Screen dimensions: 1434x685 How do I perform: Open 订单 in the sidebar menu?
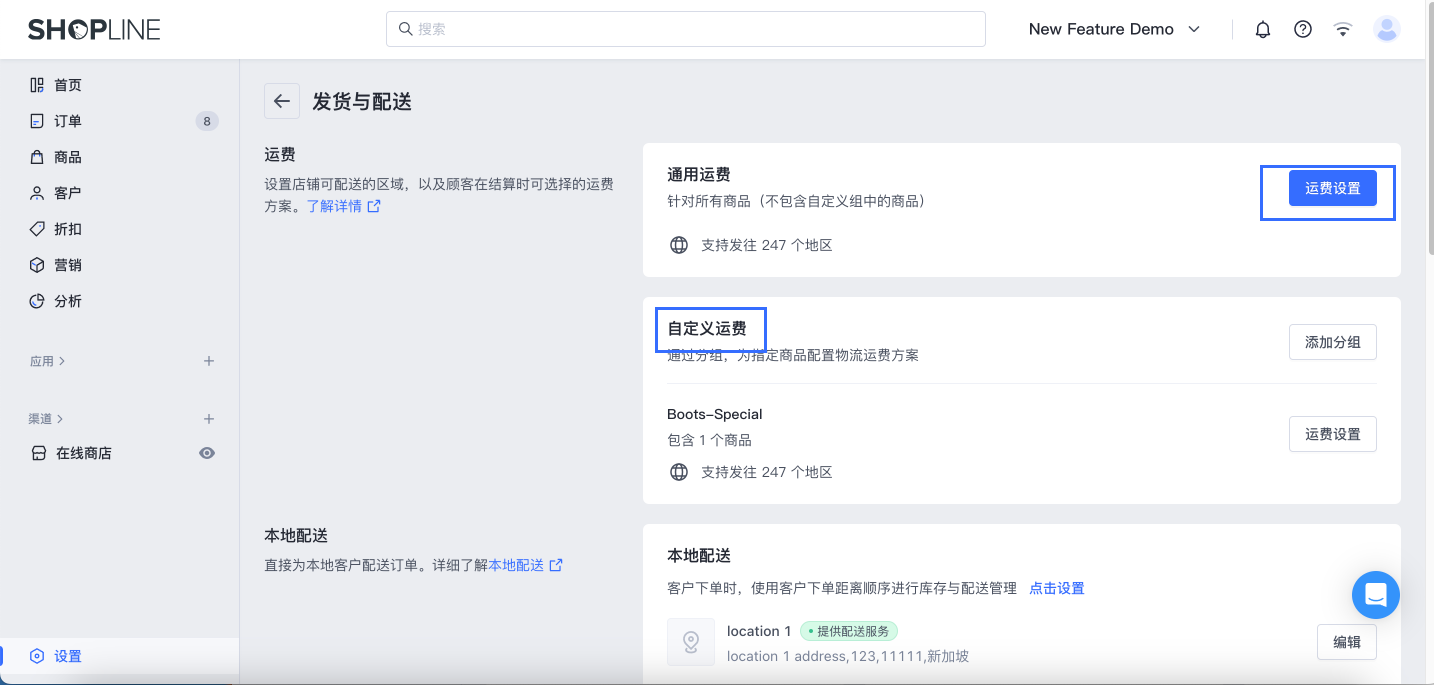click(68, 121)
